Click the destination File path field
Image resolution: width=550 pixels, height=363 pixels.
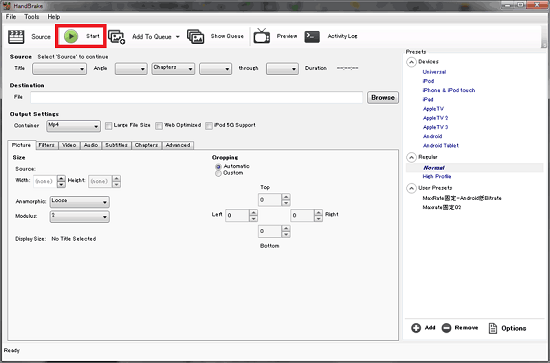point(196,98)
